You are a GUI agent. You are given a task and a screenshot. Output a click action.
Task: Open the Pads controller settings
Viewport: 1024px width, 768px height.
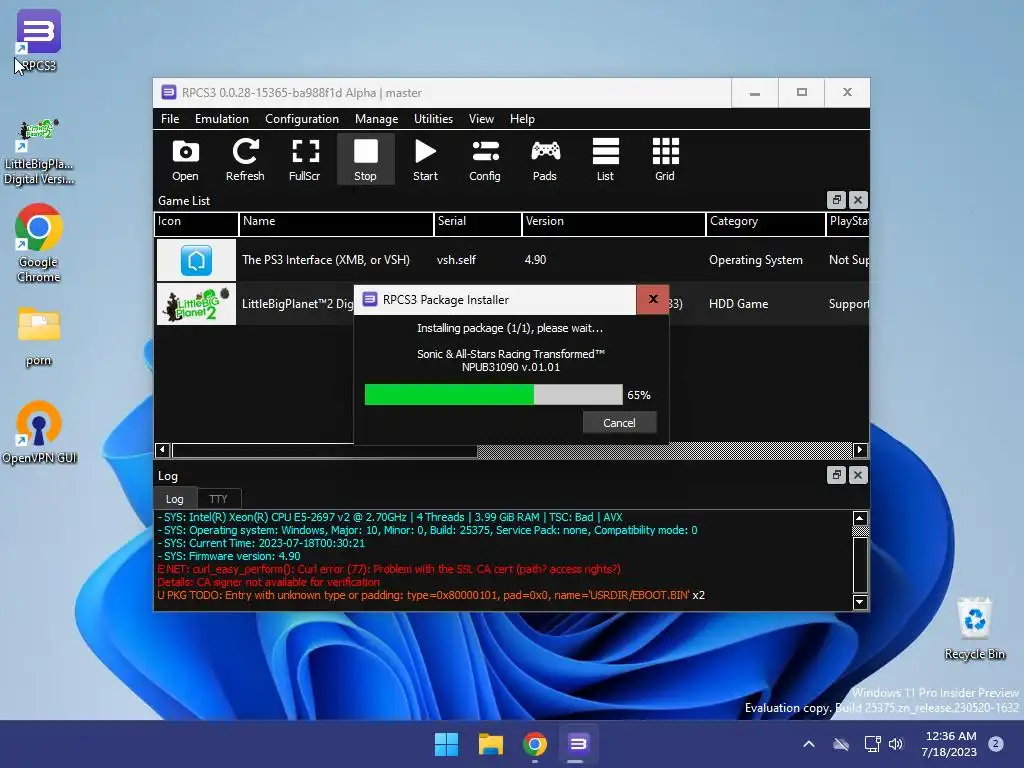tap(545, 159)
